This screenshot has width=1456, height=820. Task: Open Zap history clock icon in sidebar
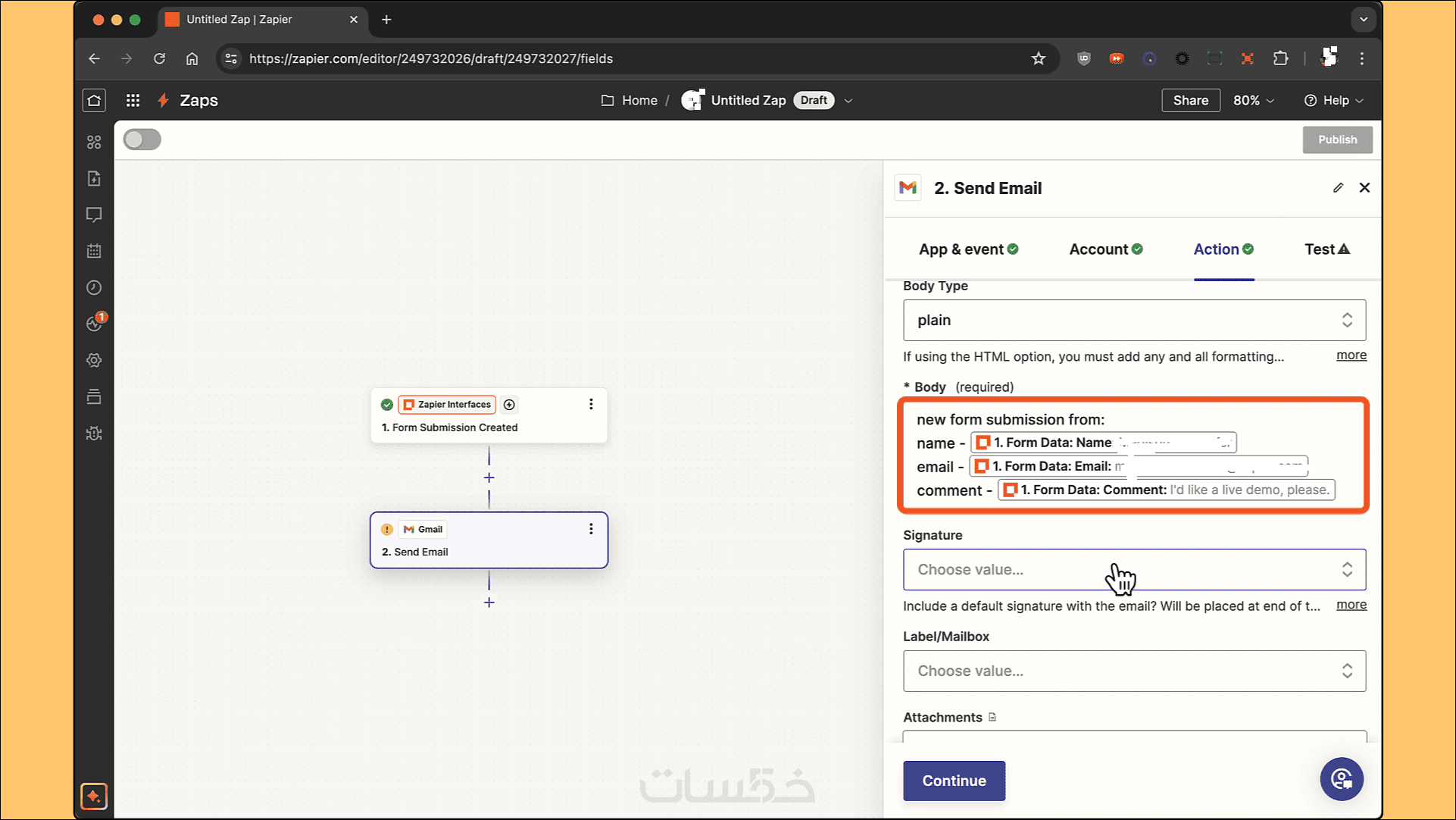click(x=94, y=287)
